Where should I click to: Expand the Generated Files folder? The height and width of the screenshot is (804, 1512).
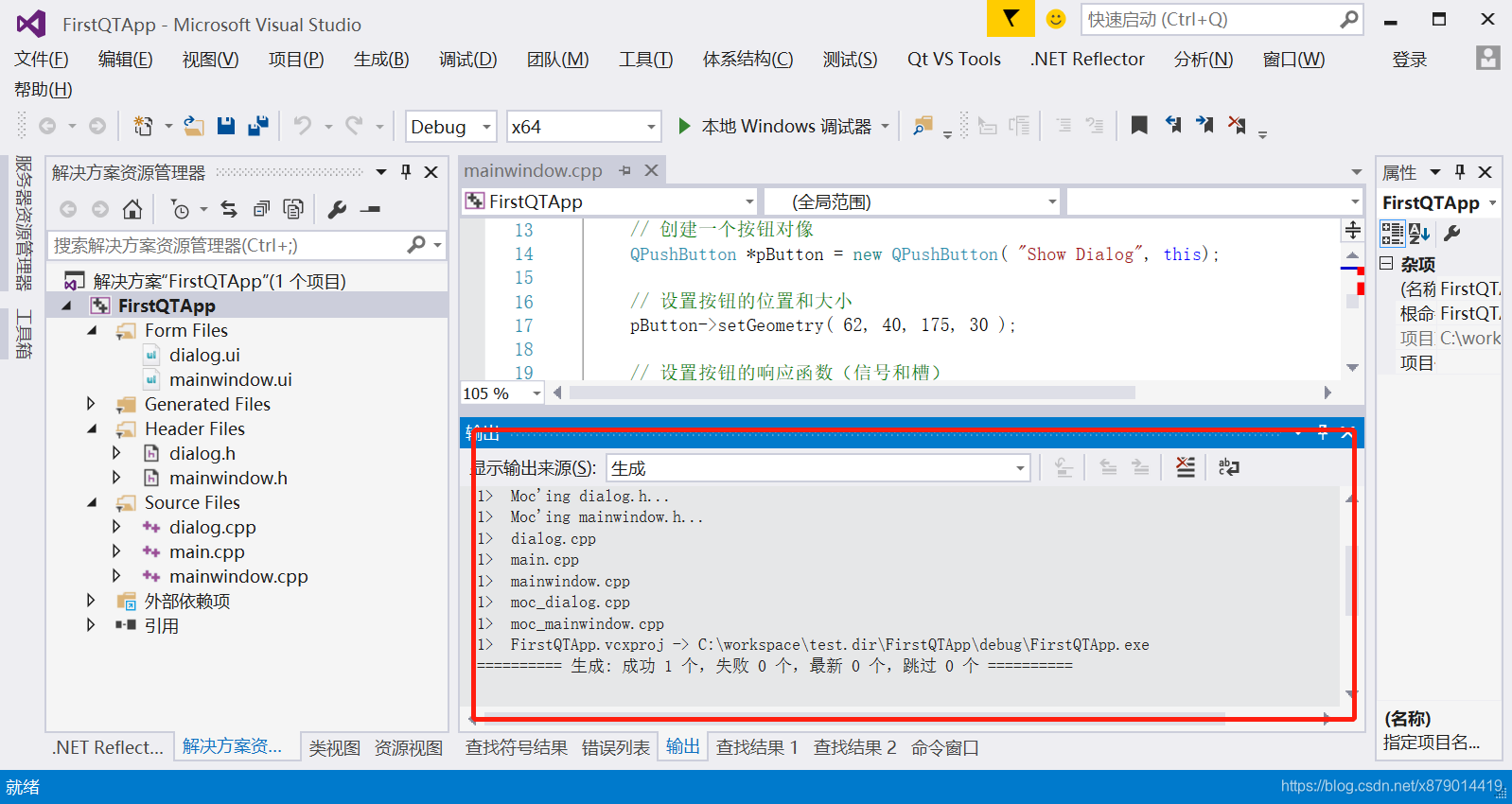91,404
